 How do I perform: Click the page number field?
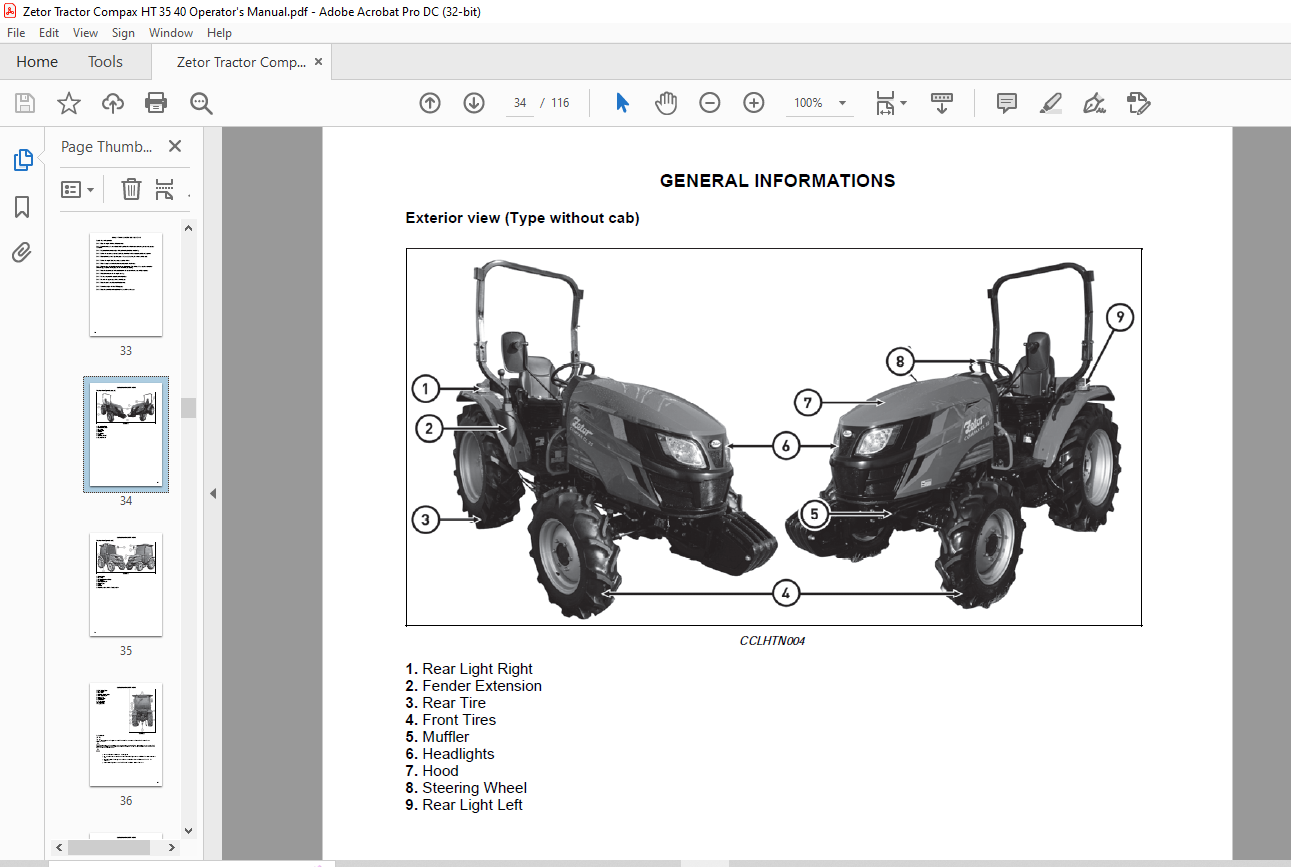coord(520,103)
